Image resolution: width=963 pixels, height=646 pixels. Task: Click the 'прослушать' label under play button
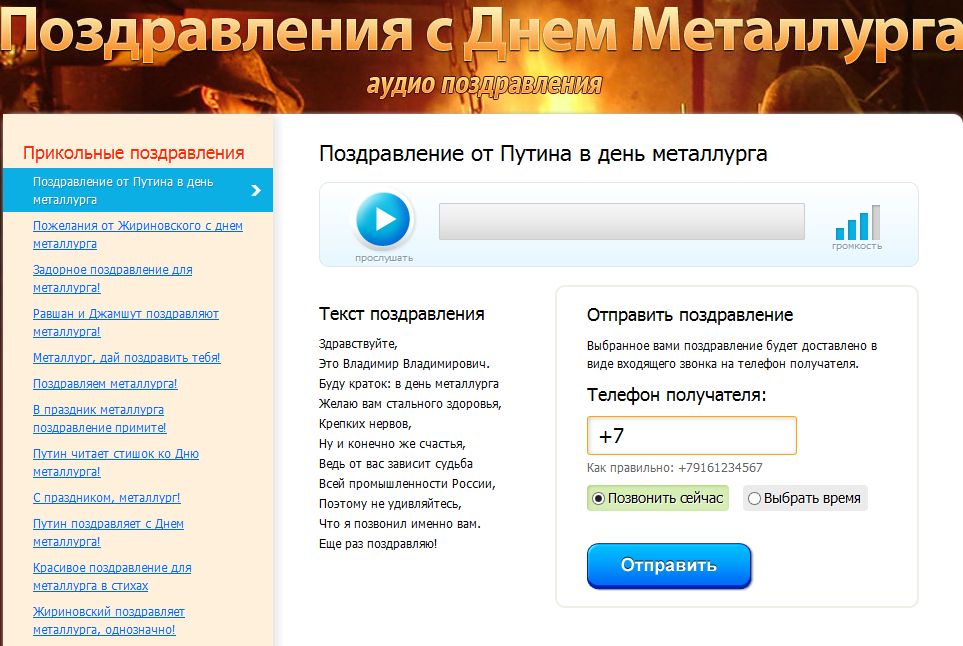point(384,258)
